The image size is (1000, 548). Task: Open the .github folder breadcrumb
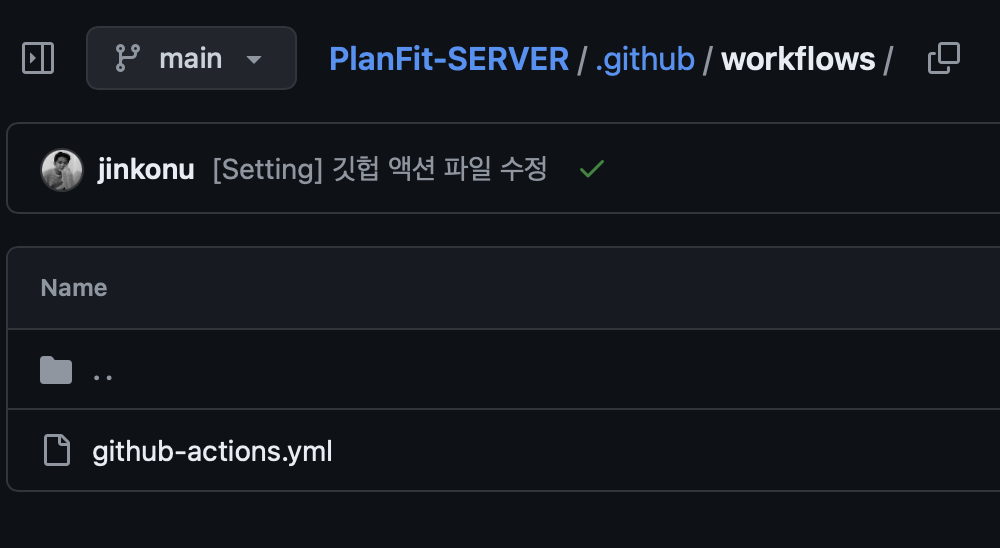tap(645, 59)
